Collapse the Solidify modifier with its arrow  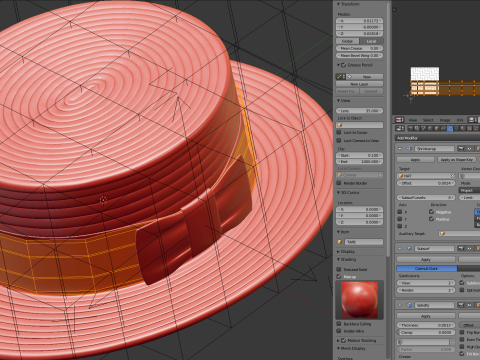[x=400, y=305]
